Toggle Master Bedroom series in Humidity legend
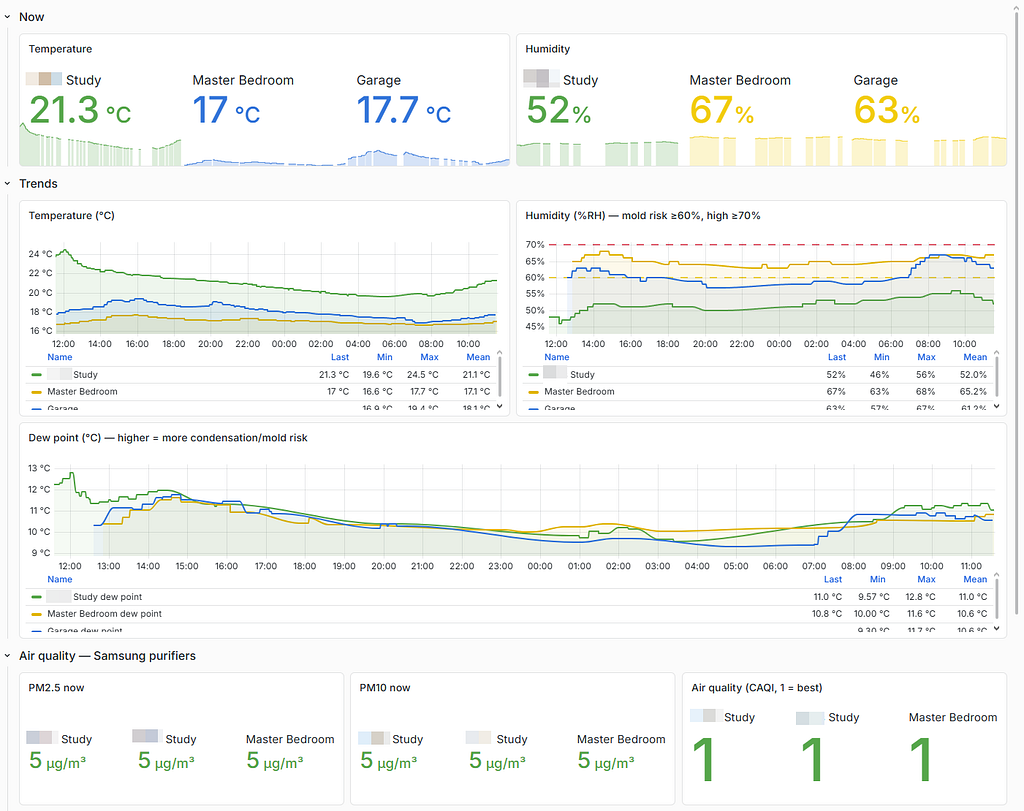The image size is (1024, 811). (x=579, y=392)
